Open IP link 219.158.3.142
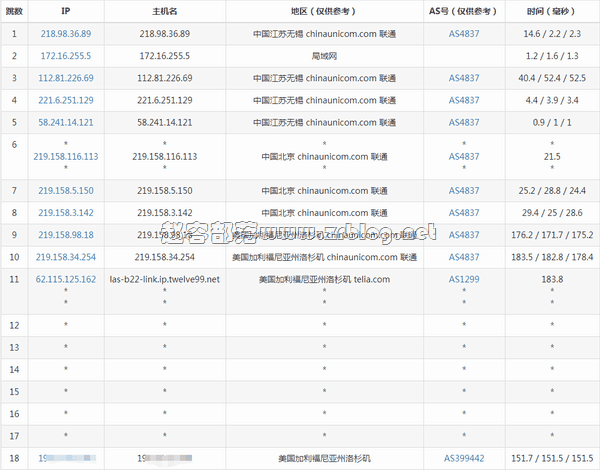Screen dimensions: 600x470 pyautogui.click(x=66, y=213)
